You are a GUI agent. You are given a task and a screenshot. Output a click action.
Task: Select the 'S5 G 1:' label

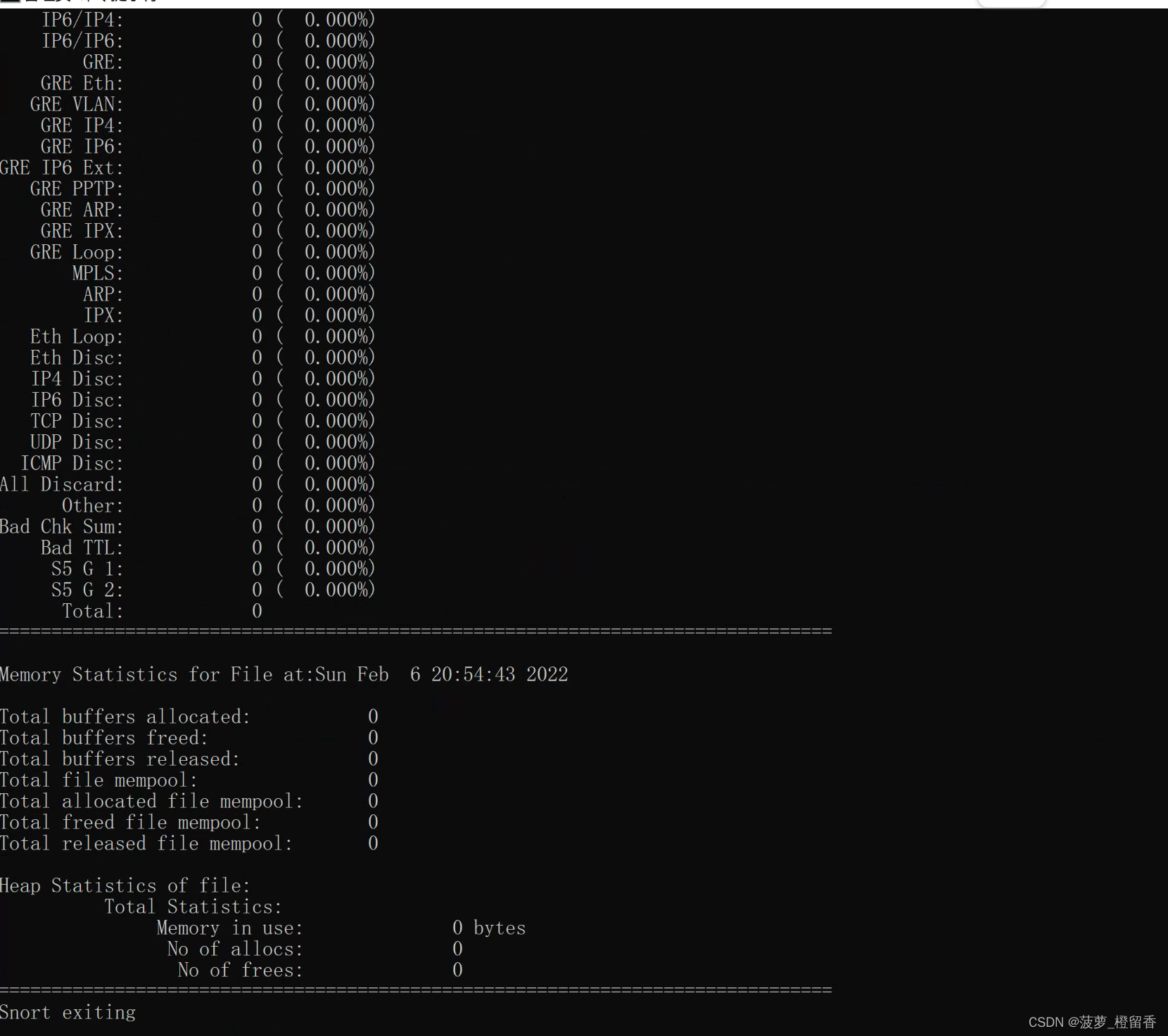tap(87, 569)
